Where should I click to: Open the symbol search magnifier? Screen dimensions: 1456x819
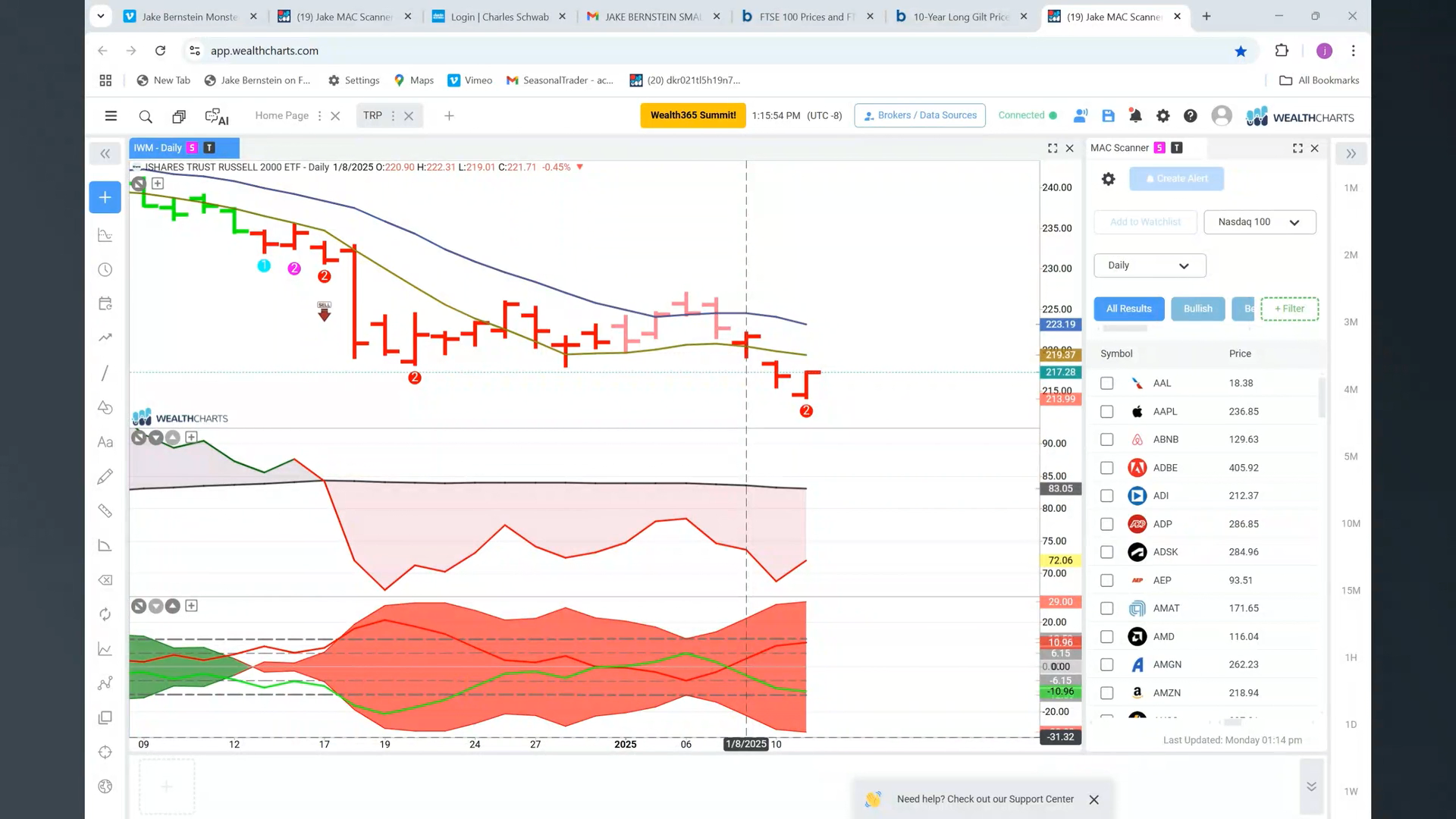point(146,116)
